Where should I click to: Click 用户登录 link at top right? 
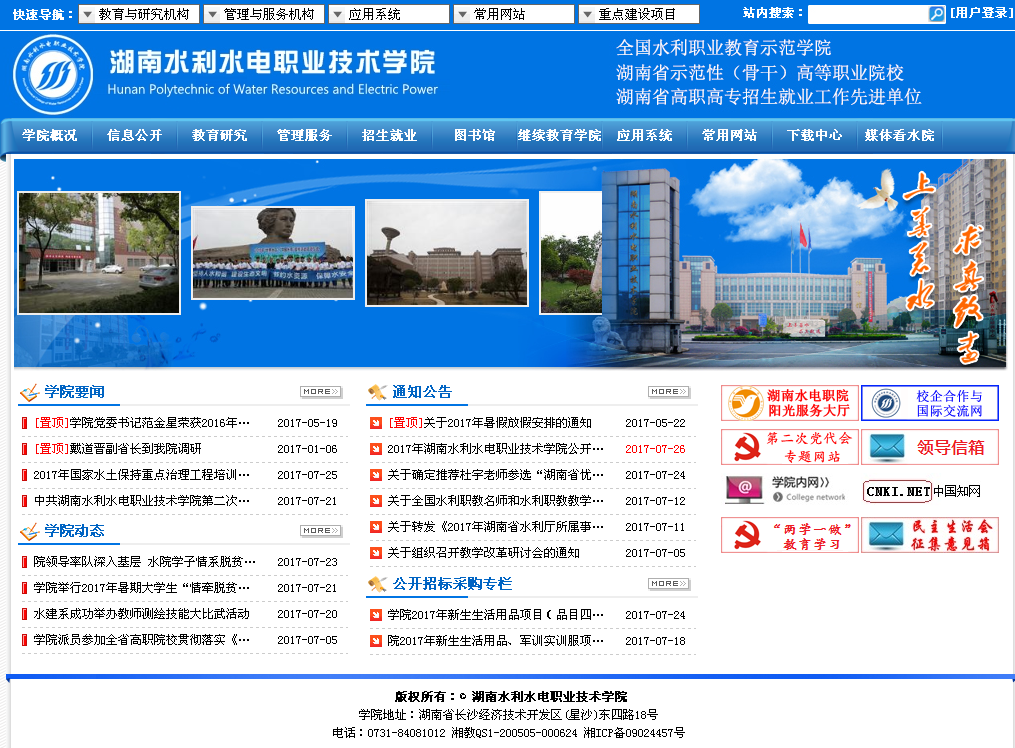coord(980,13)
